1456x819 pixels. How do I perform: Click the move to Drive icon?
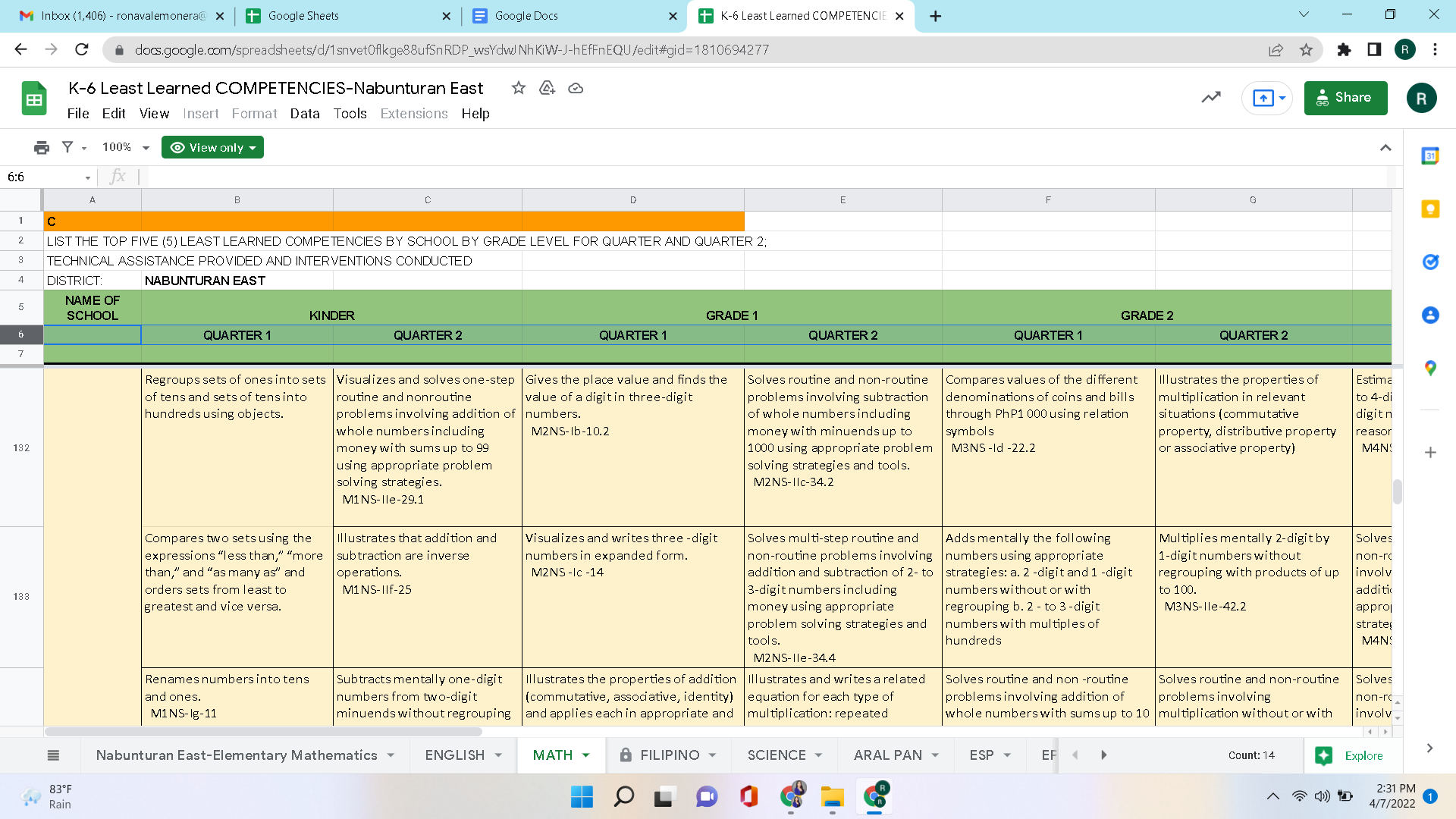(547, 88)
